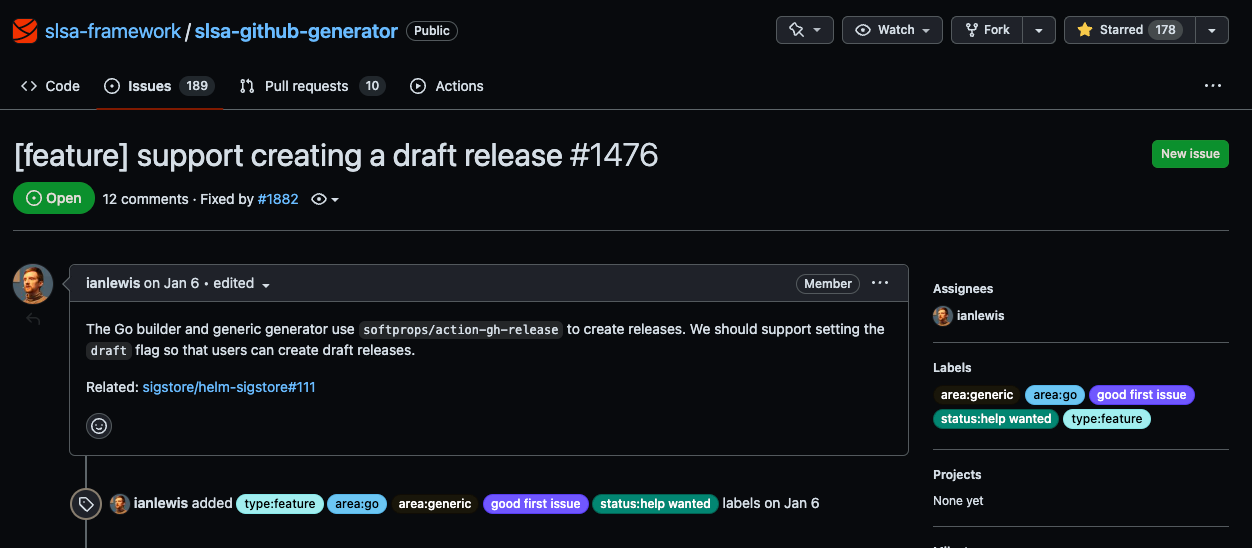Open assignee ianlewis in the sidebar

[x=981, y=316]
